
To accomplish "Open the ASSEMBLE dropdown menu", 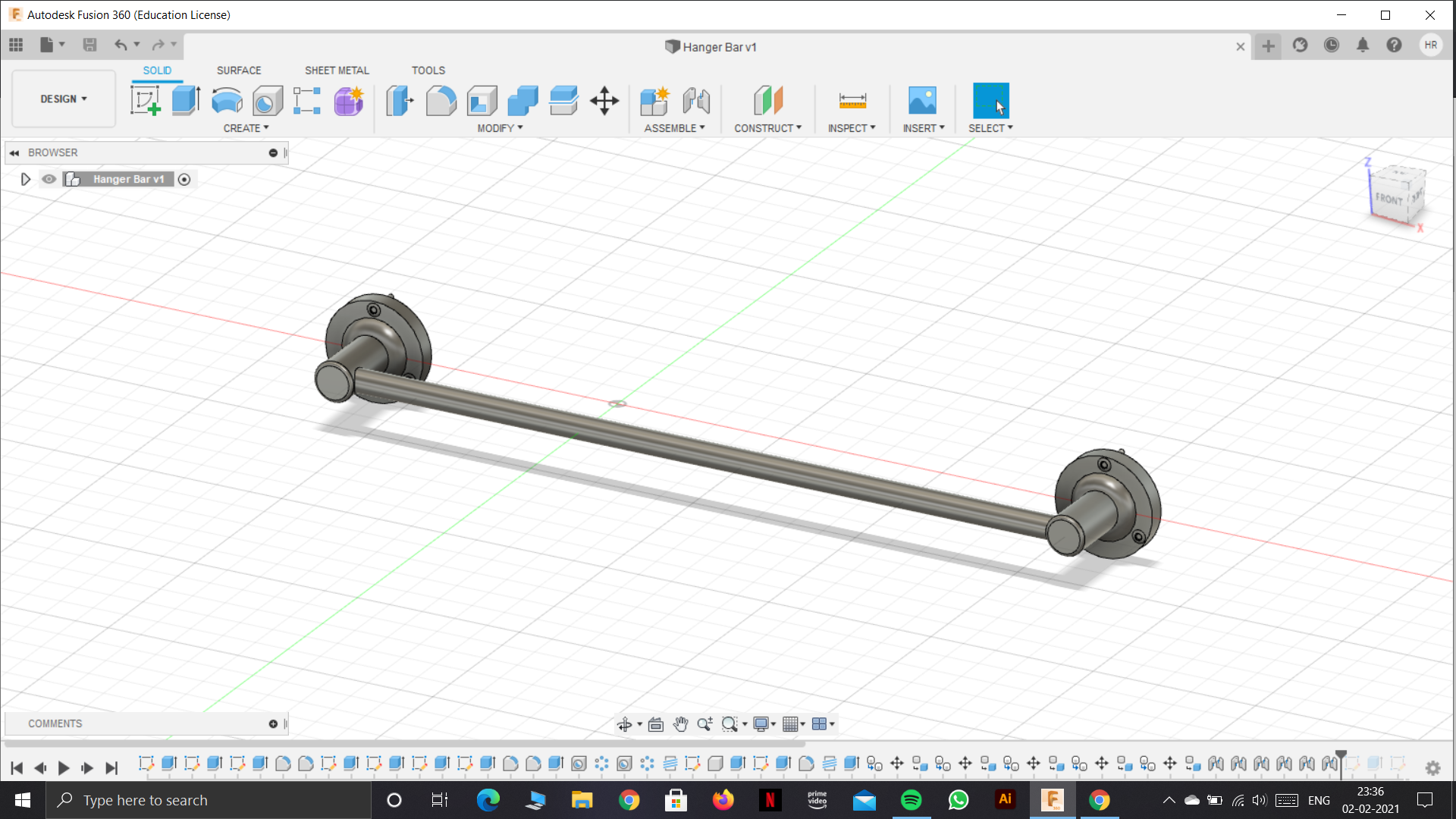I will [x=674, y=128].
